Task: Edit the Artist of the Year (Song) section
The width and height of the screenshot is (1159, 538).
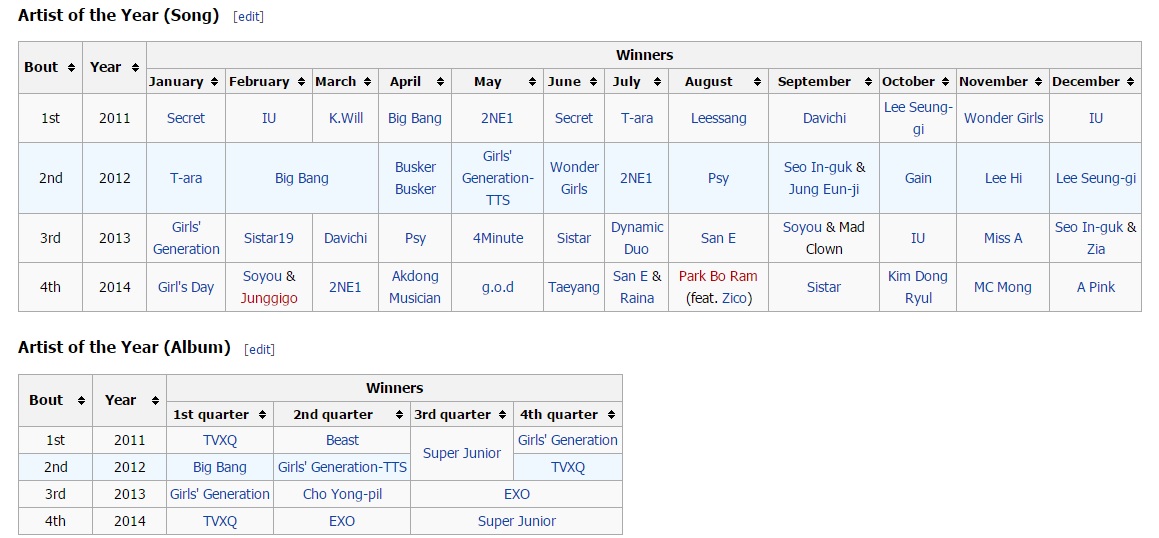Action: pos(248,17)
